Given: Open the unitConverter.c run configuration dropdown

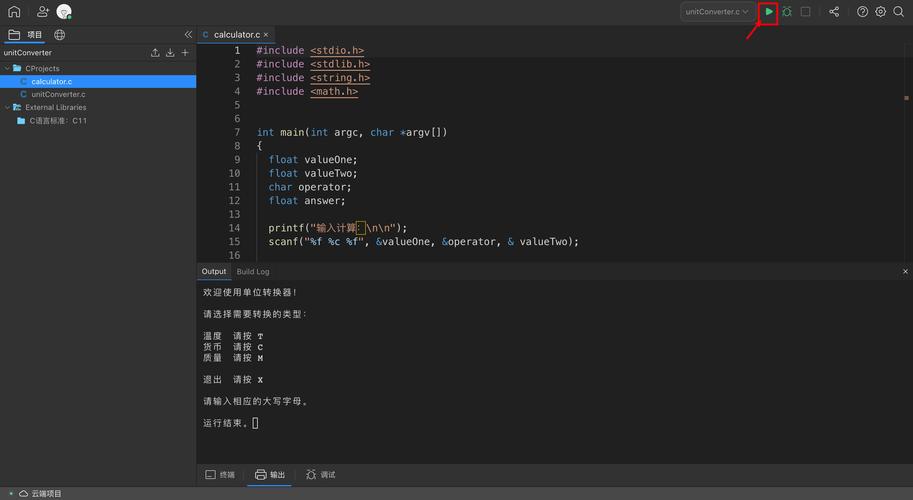Looking at the screenshot, I should point(716,12).
